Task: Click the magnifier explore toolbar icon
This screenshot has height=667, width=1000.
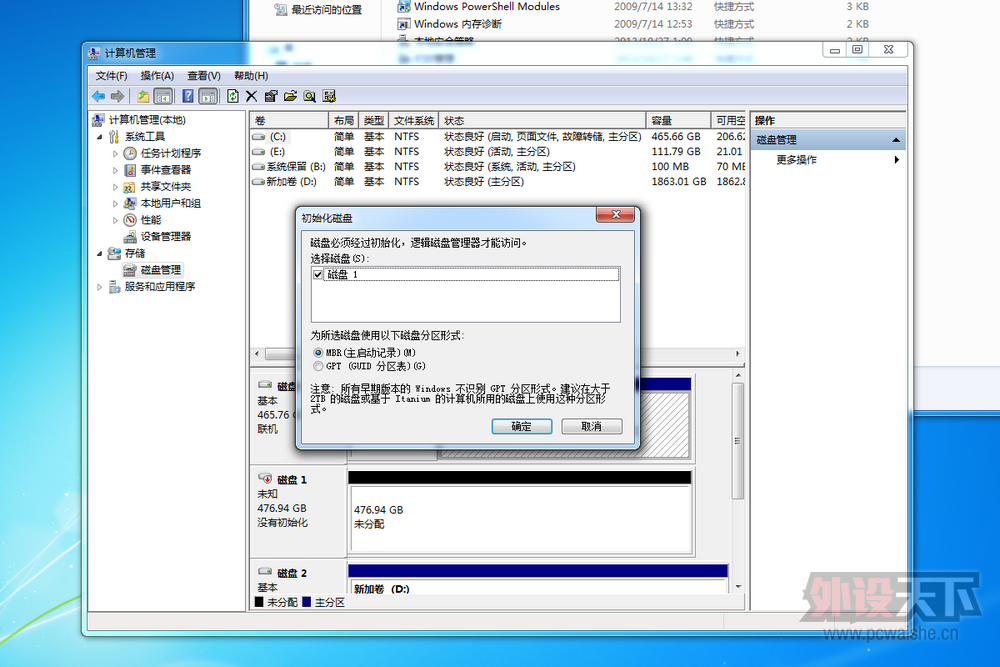Action: pos(309,96)
